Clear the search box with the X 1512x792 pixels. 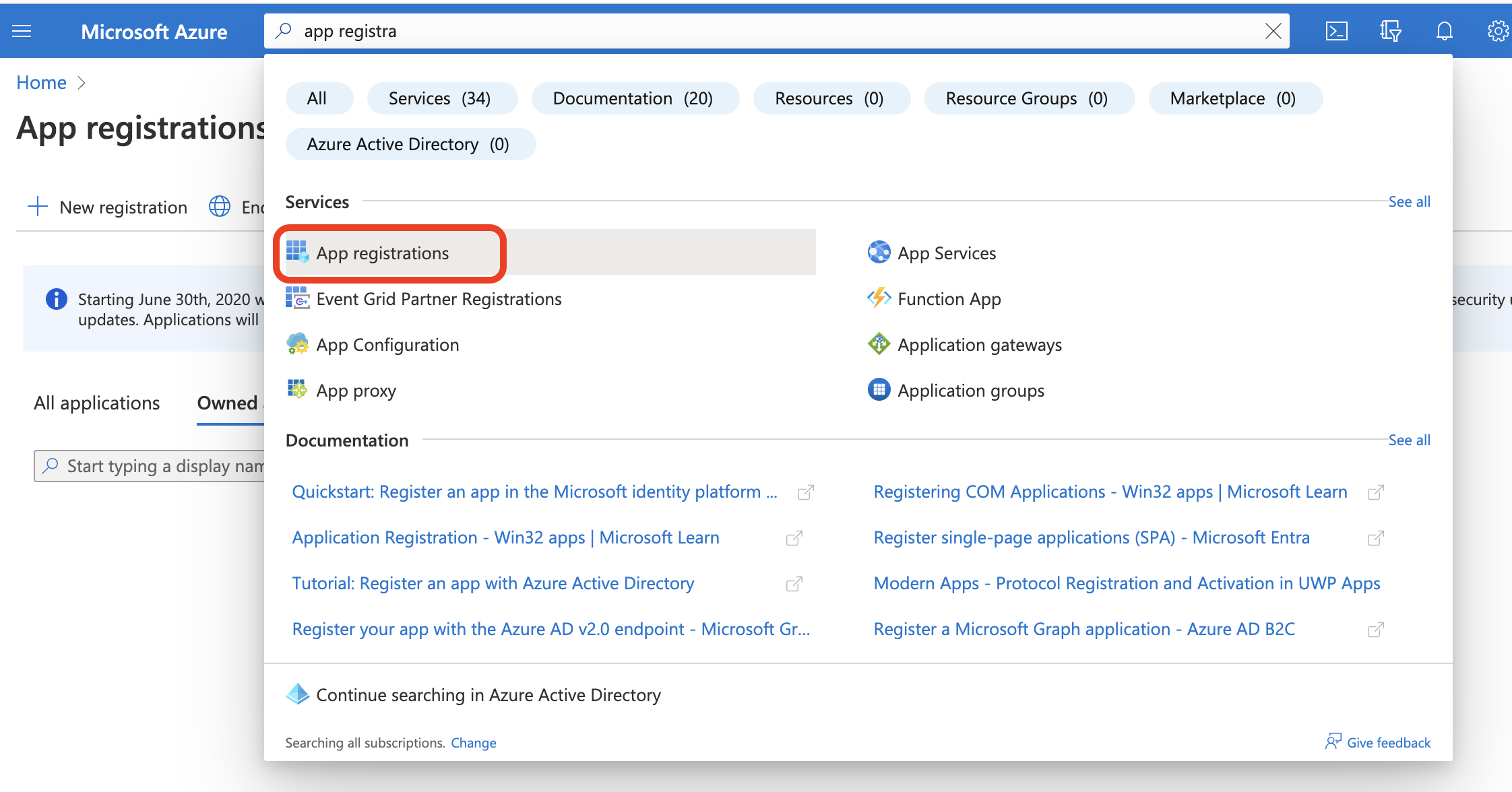[1272, 30]
